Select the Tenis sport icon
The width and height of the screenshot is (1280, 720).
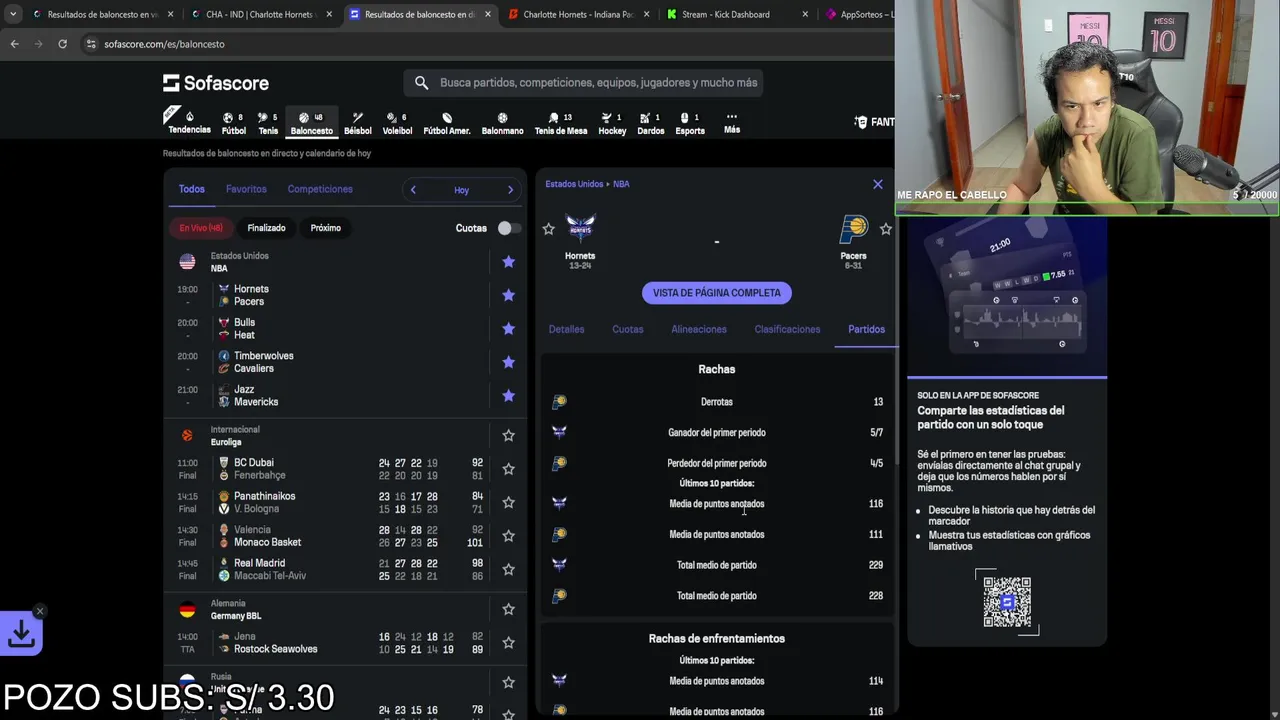tap(268, 123)
